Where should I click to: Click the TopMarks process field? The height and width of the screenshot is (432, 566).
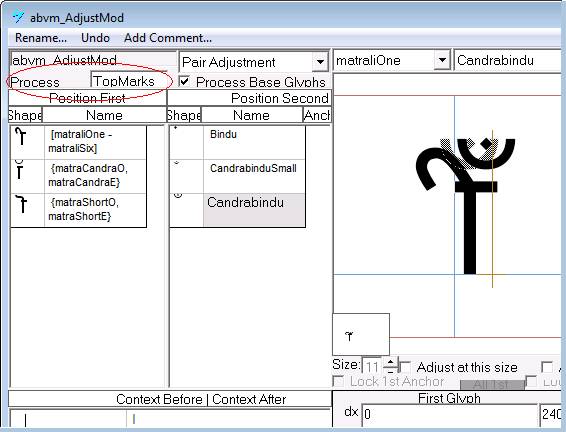[x=129, y=81]
